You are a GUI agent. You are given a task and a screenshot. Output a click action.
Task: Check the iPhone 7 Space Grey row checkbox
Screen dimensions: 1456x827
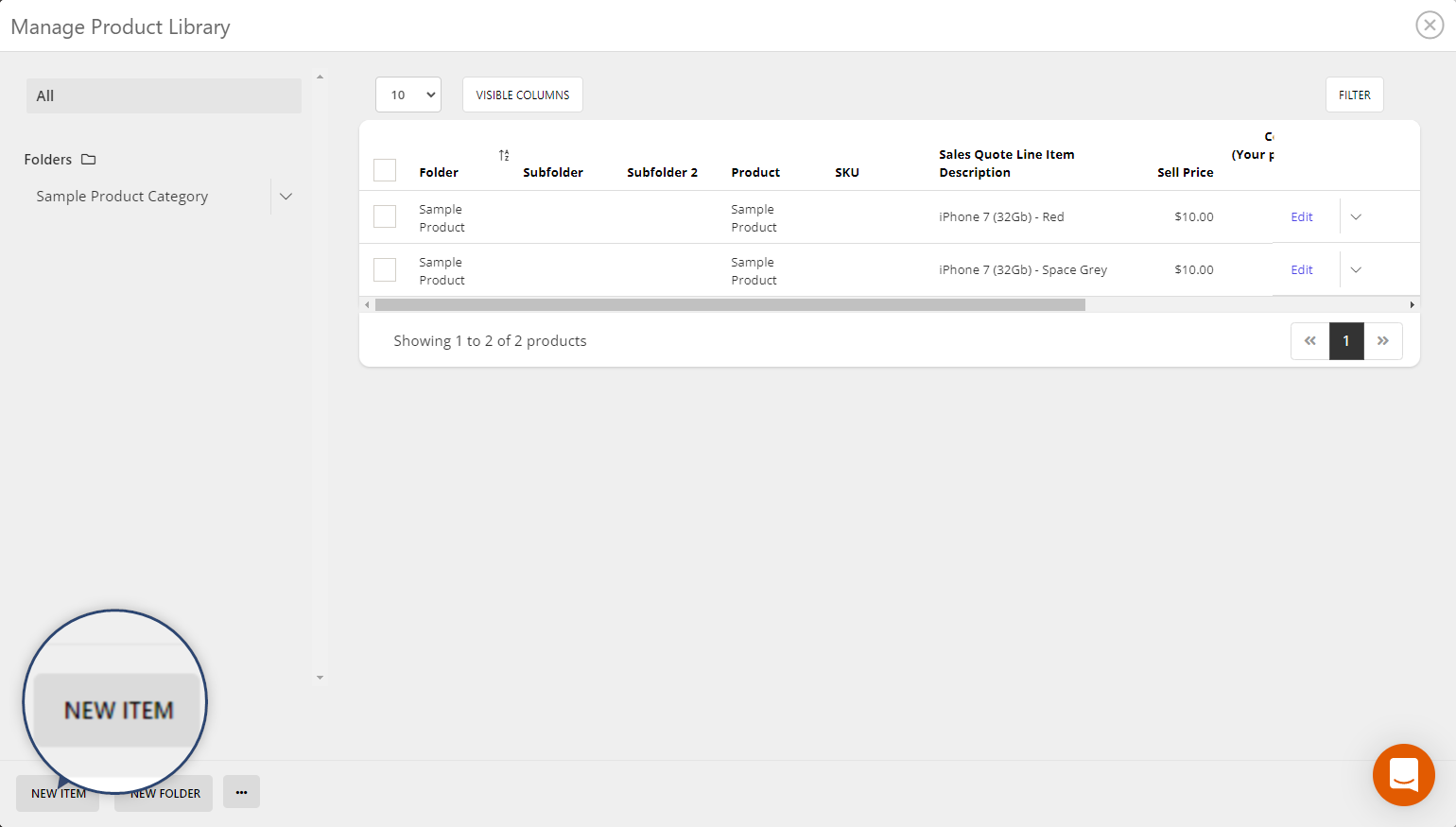pos(385,269)
